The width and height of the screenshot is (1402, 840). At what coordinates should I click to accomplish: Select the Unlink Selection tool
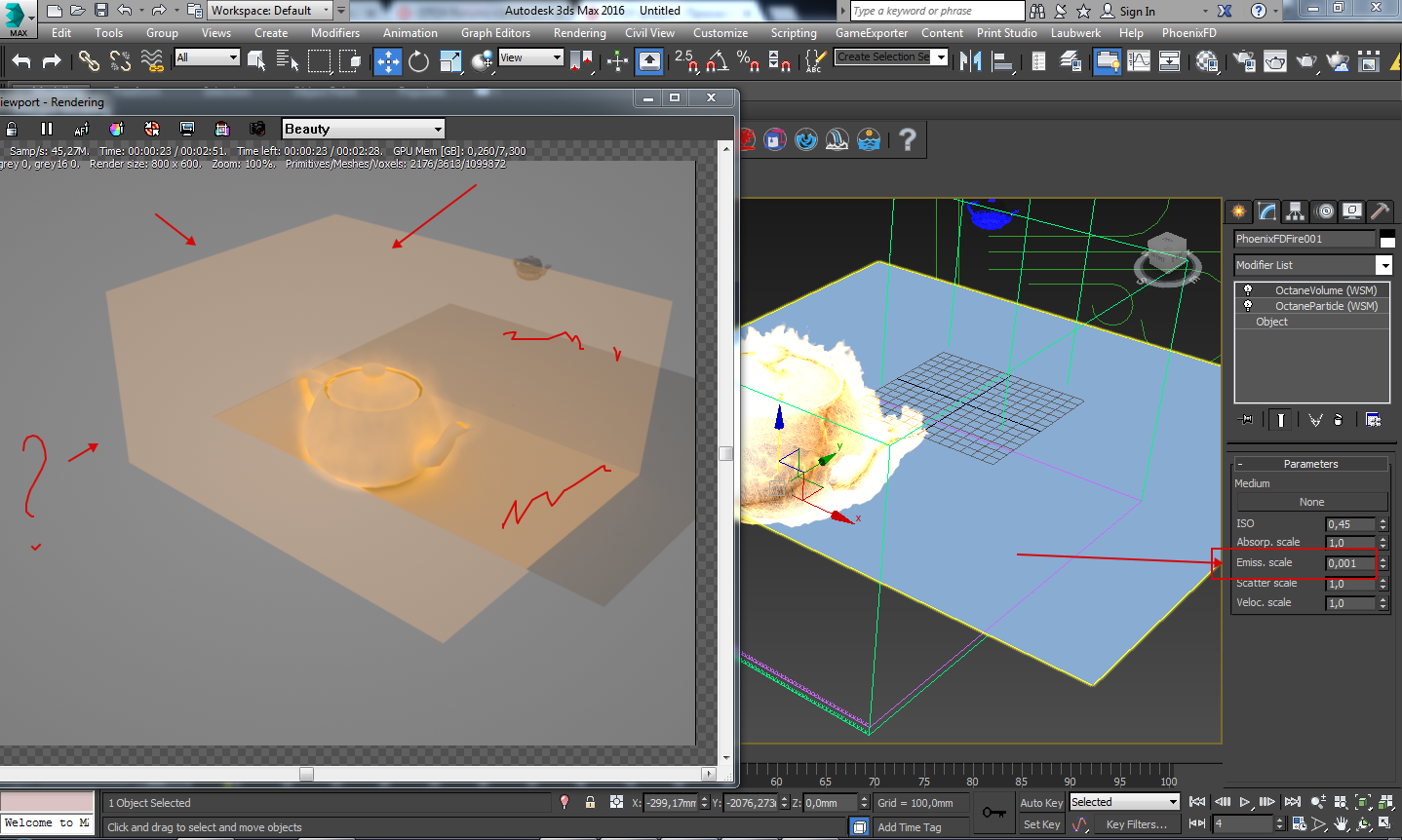(x=120, y=61)
